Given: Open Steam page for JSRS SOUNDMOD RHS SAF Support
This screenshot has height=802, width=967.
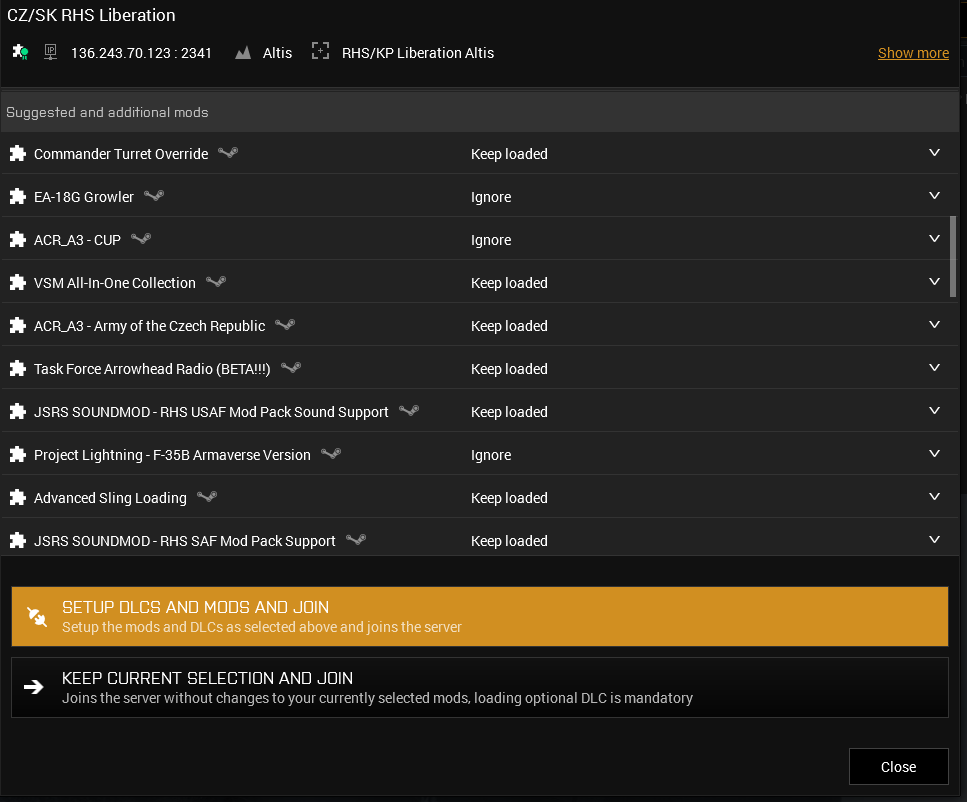Looking at the screenshot, I should pyautogui.click(x=355, y=540).
